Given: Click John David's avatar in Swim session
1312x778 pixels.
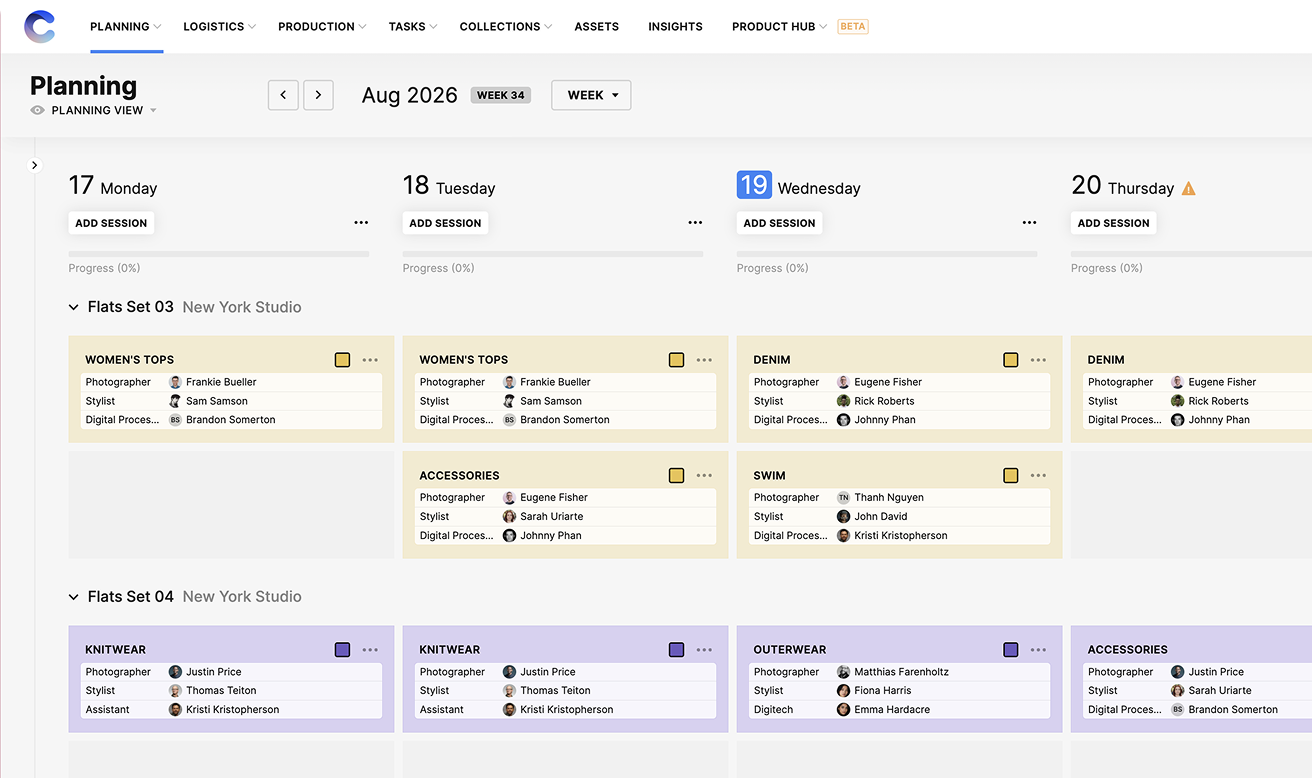Looking at the screenshot, I should (843, 517).
